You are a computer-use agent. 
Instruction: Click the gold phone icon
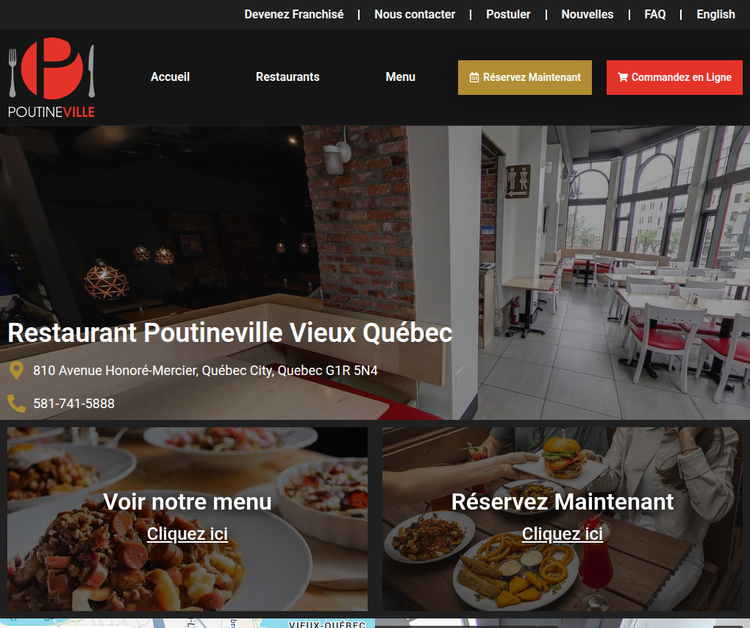click(x=17, y=403)
